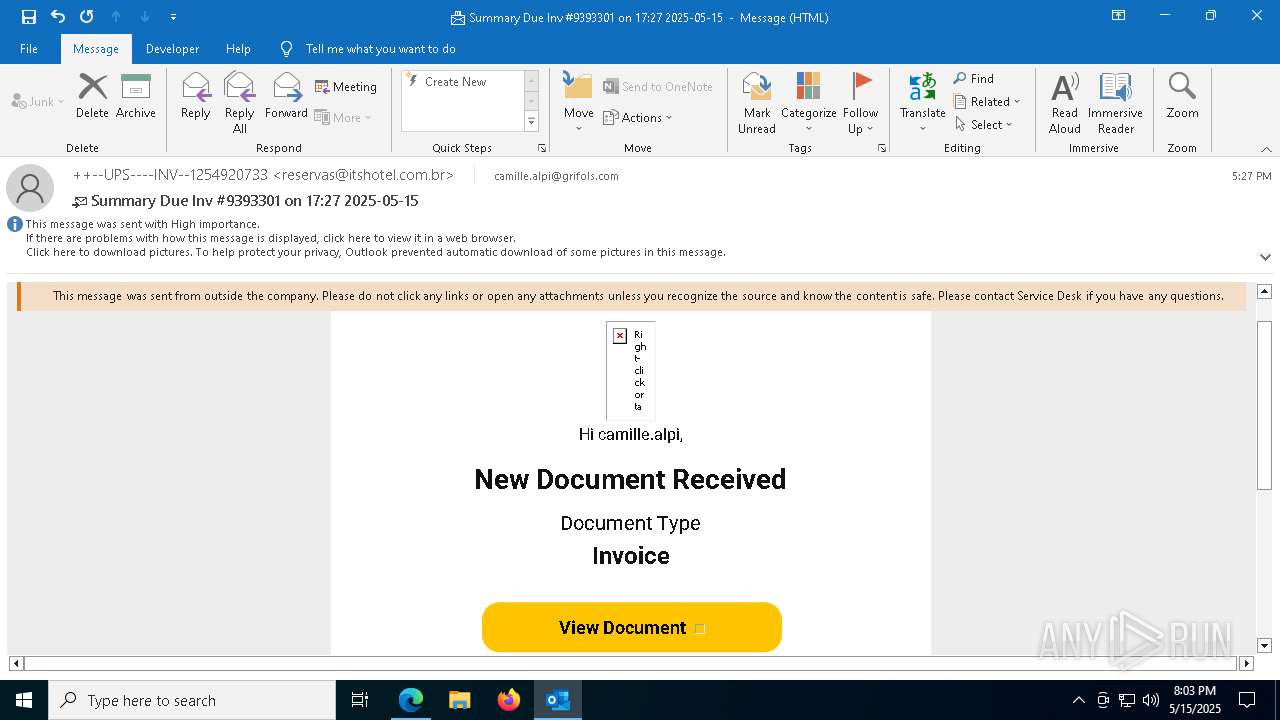
Task: Mark the message as Unread
Action: (757, 103)
